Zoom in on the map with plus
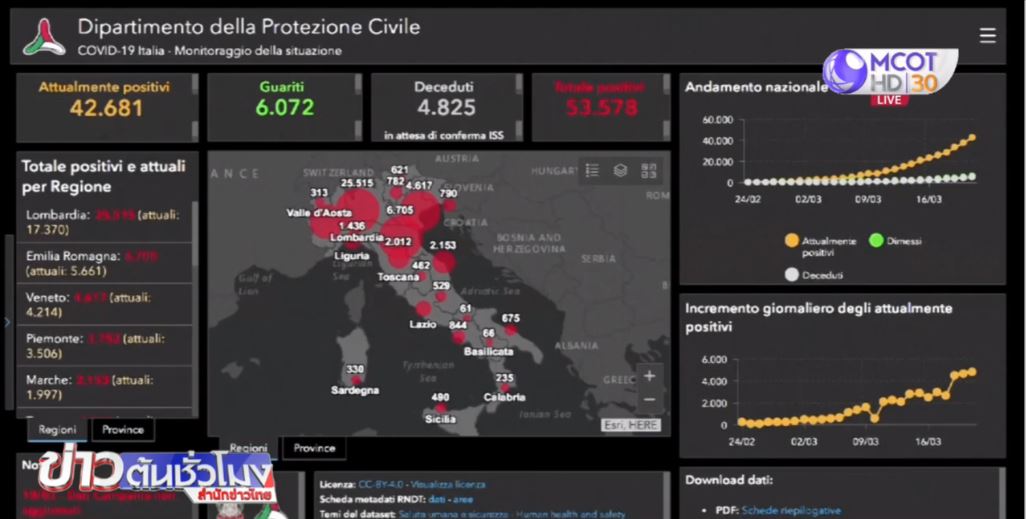This screenshot has width=1026, height=519. pyautogui.click(x=649, y=376)
